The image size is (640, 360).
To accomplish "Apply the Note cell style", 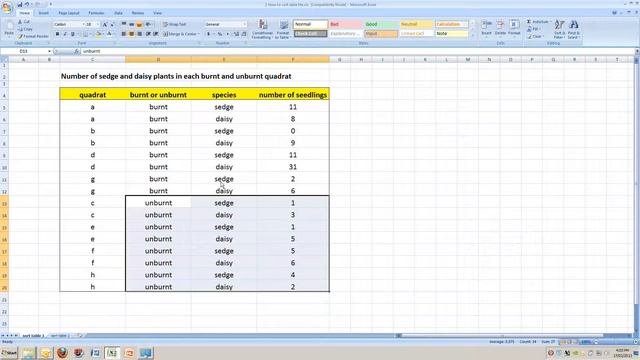I will tap(451, 34).
